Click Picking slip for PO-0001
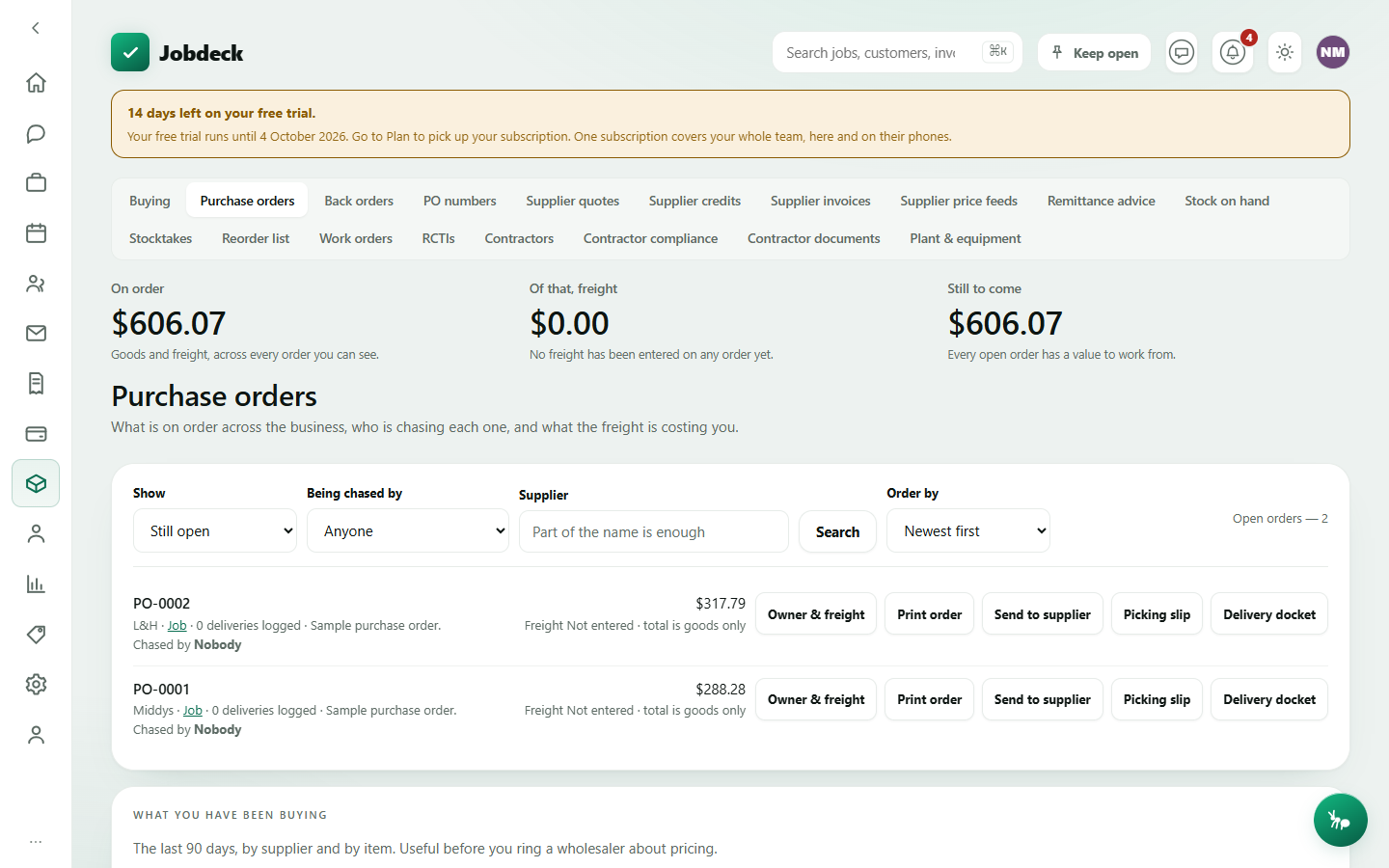1389x868 pixels. coord(1157,699)
